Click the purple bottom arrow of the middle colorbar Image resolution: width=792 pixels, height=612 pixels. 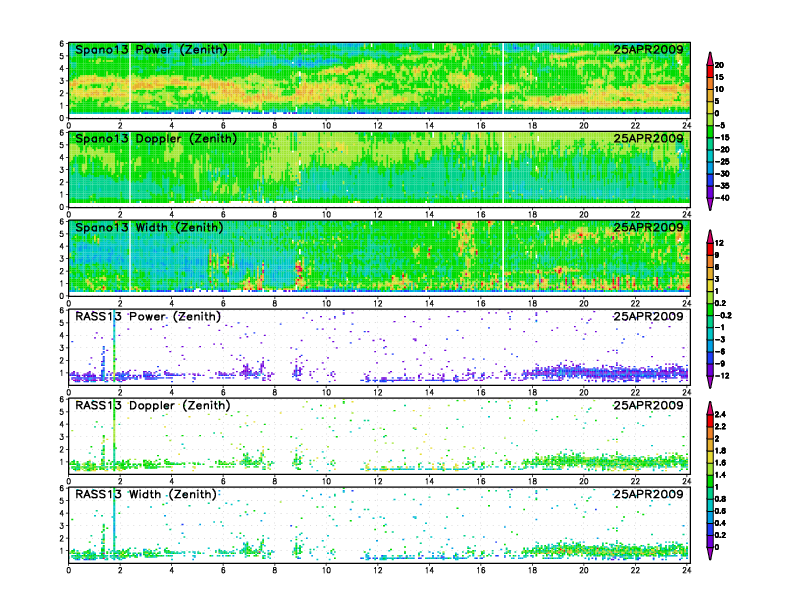click(x=710, y=382)
